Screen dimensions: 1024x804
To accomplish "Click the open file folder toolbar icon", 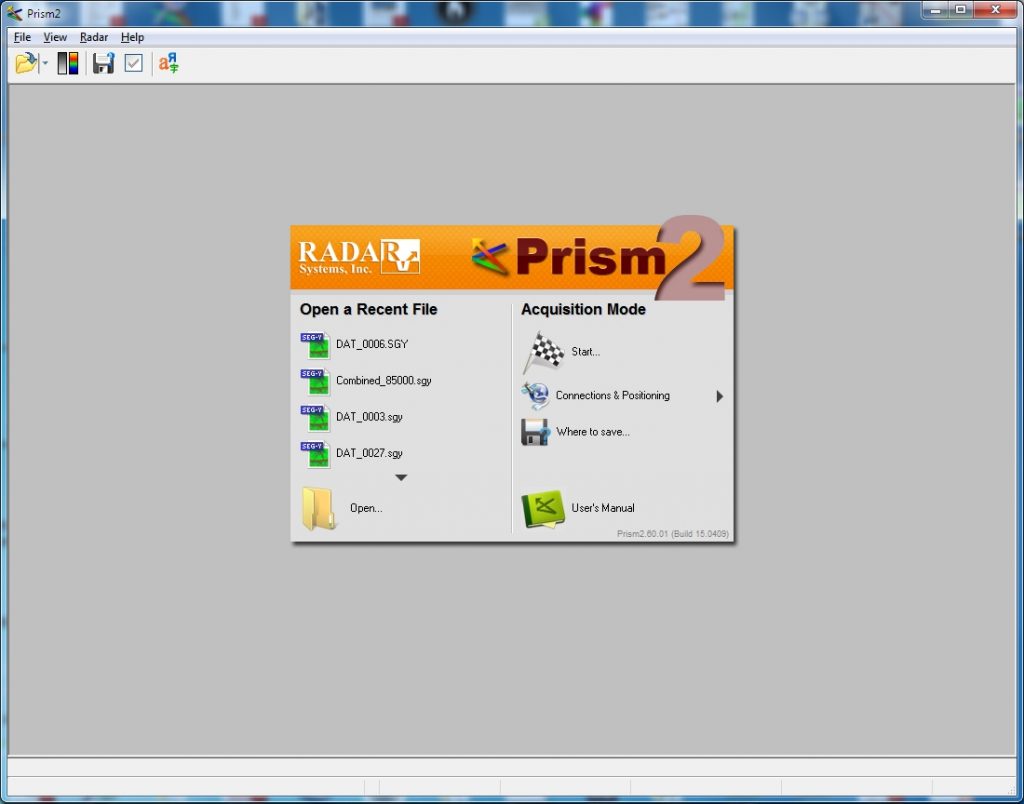I will (x=25, y=64).
